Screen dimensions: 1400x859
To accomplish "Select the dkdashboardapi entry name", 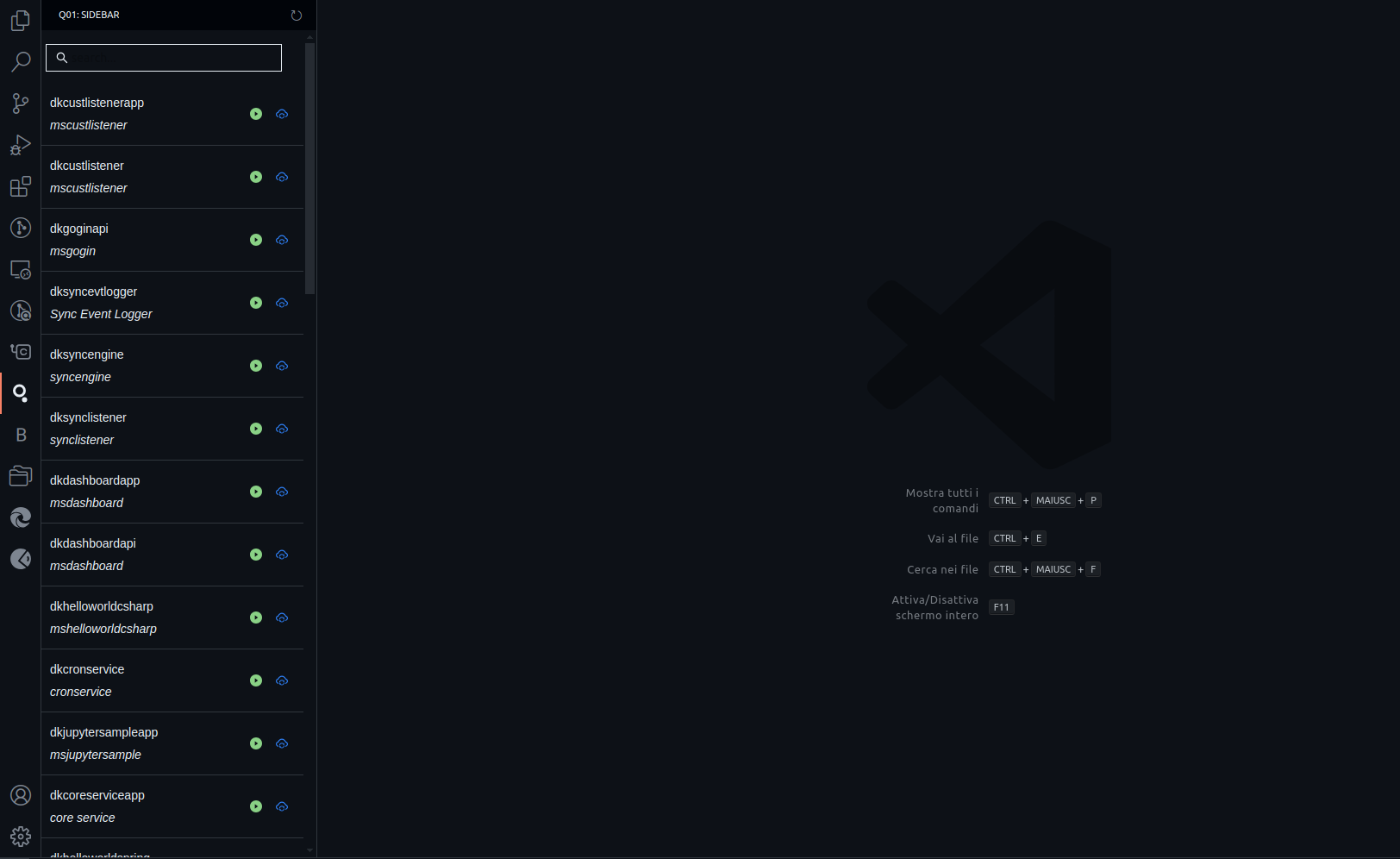I will tap(93, 543).
